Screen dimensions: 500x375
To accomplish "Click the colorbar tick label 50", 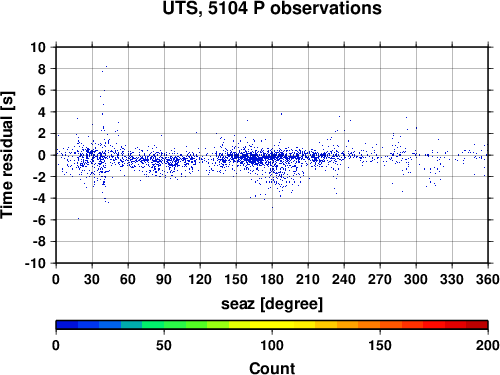I will pyautogui.click(x=164, y=346).
